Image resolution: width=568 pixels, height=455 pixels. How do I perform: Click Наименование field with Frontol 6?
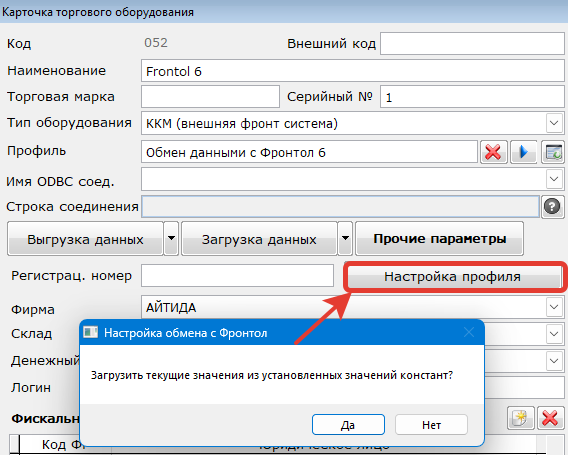click(353, 71)
